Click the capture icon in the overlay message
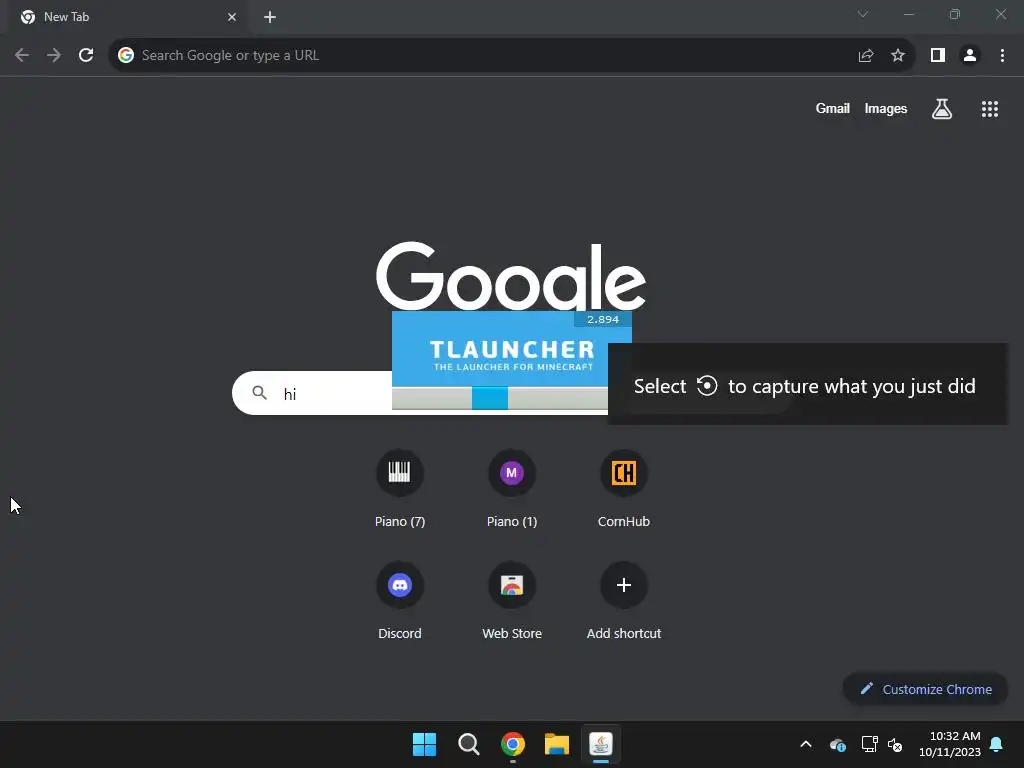1024x768 pixels. (x=707, y=385)
